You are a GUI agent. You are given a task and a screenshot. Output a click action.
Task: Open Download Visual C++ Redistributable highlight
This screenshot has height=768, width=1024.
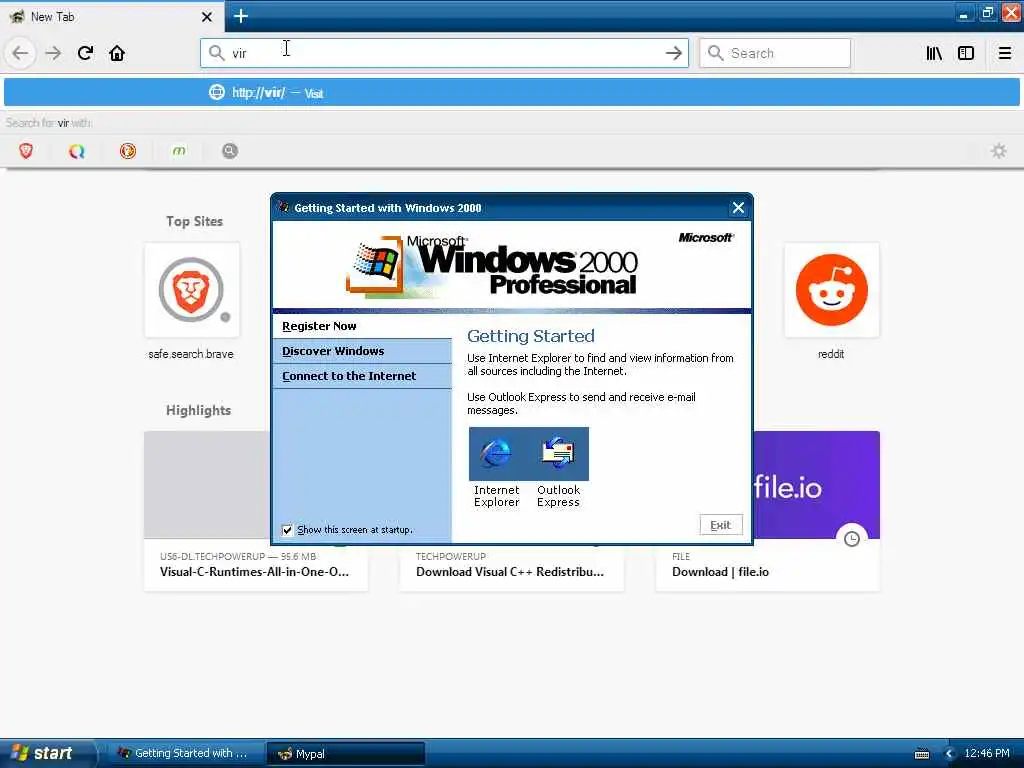(510, 572)
